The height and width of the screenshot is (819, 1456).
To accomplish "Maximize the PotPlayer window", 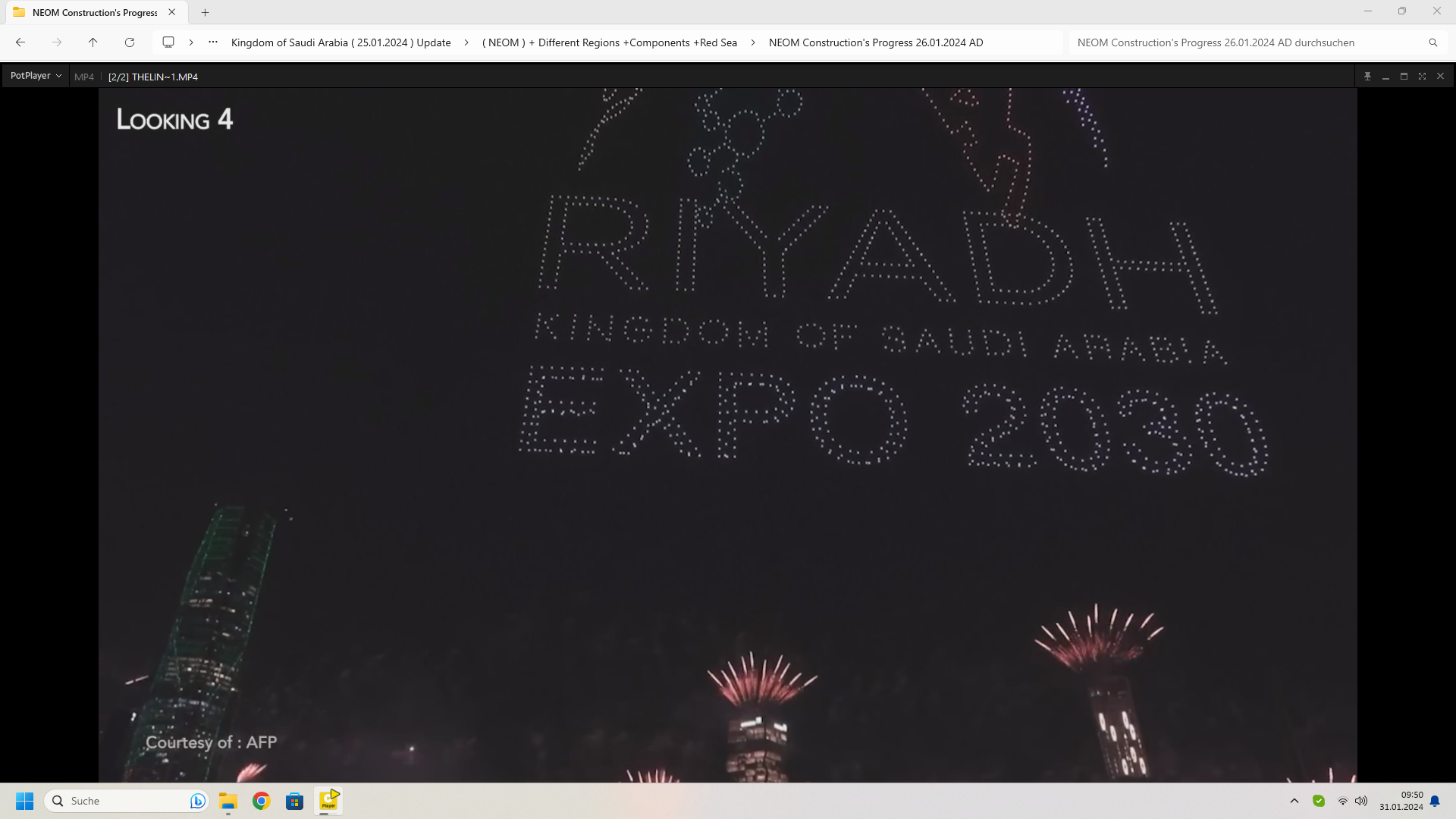I will point(1404,76).
